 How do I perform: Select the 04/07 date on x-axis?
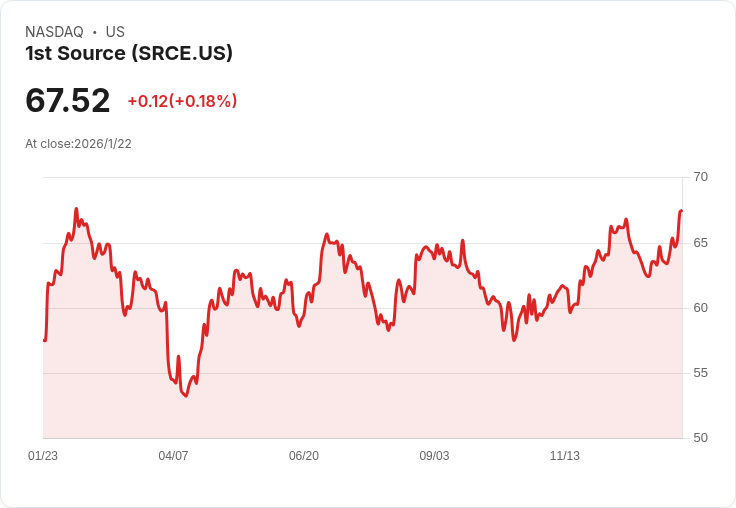pyautogui.click(x=173, y=456)
